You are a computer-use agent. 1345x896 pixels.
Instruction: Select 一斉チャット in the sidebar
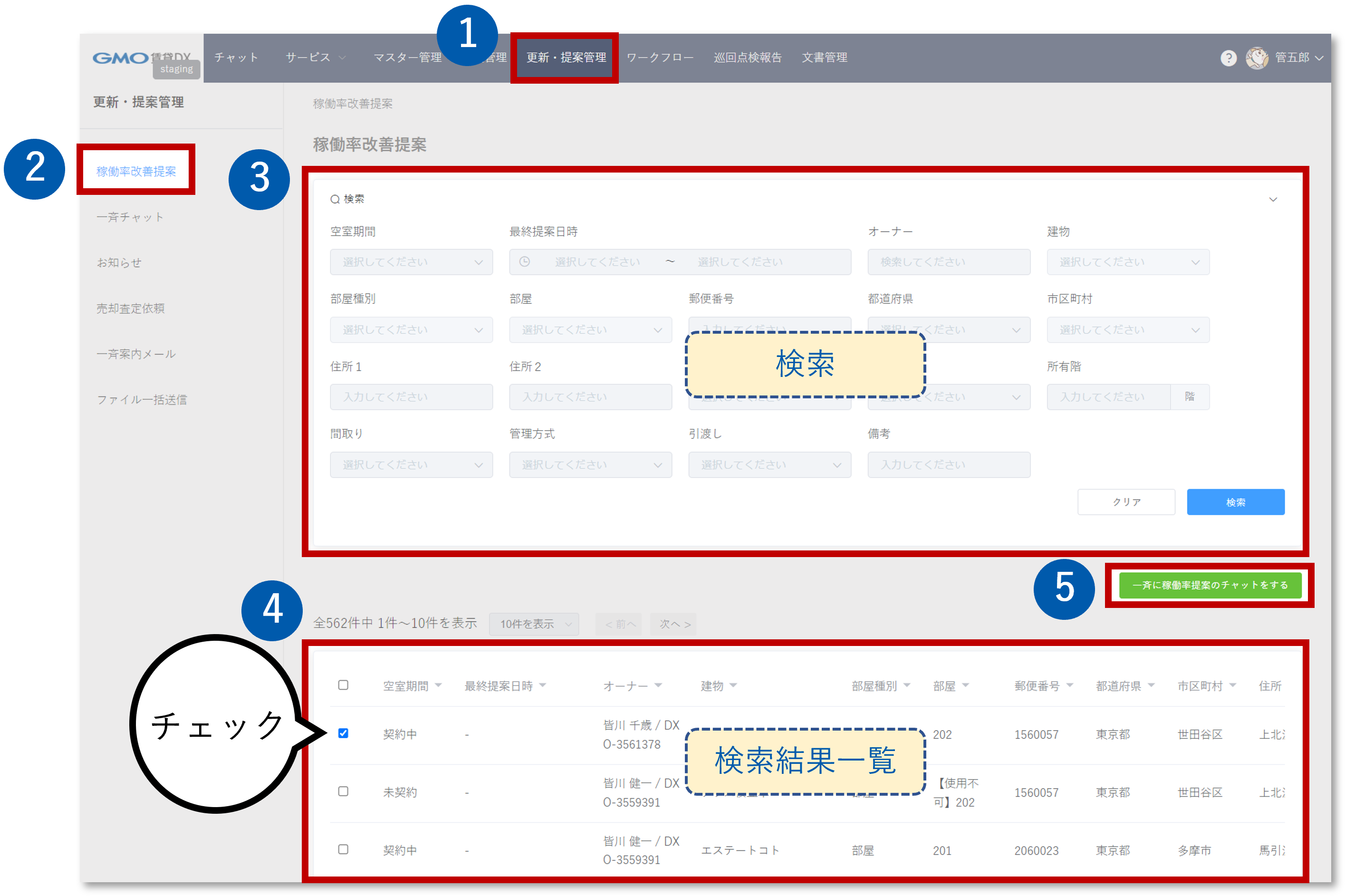pyautogui.click(x=130, y=217)
